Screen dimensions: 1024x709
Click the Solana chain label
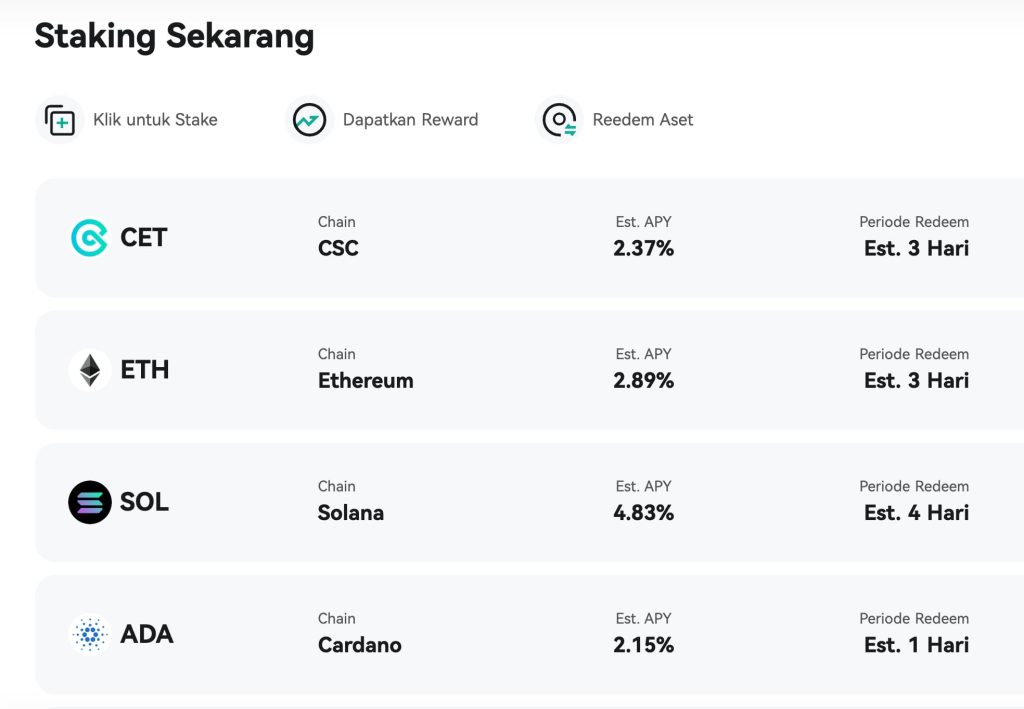(349, 512)
